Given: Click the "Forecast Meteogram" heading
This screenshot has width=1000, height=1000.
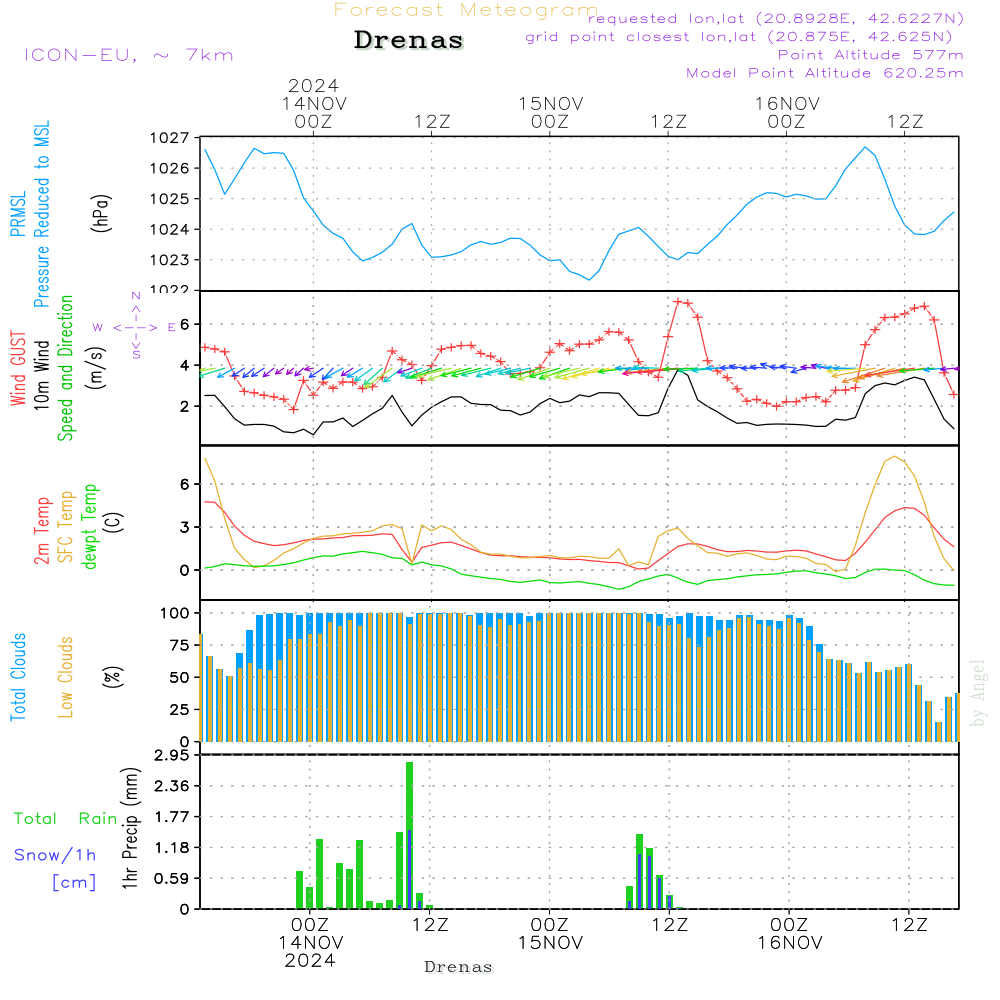Looking at the screenshot, I should [466, 10].
